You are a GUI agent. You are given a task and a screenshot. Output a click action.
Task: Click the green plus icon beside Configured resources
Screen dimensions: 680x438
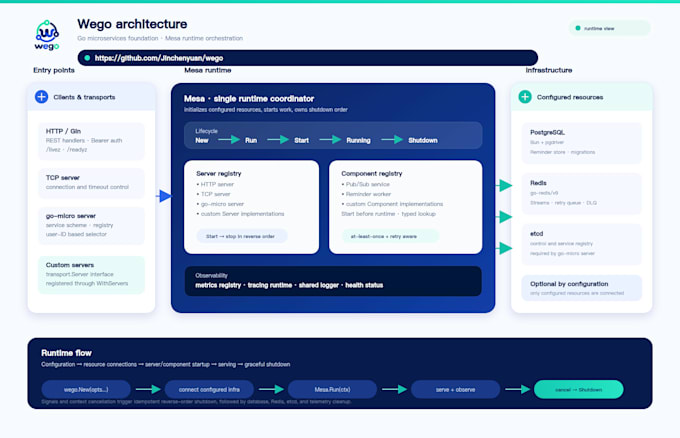[x=525, y=97]
